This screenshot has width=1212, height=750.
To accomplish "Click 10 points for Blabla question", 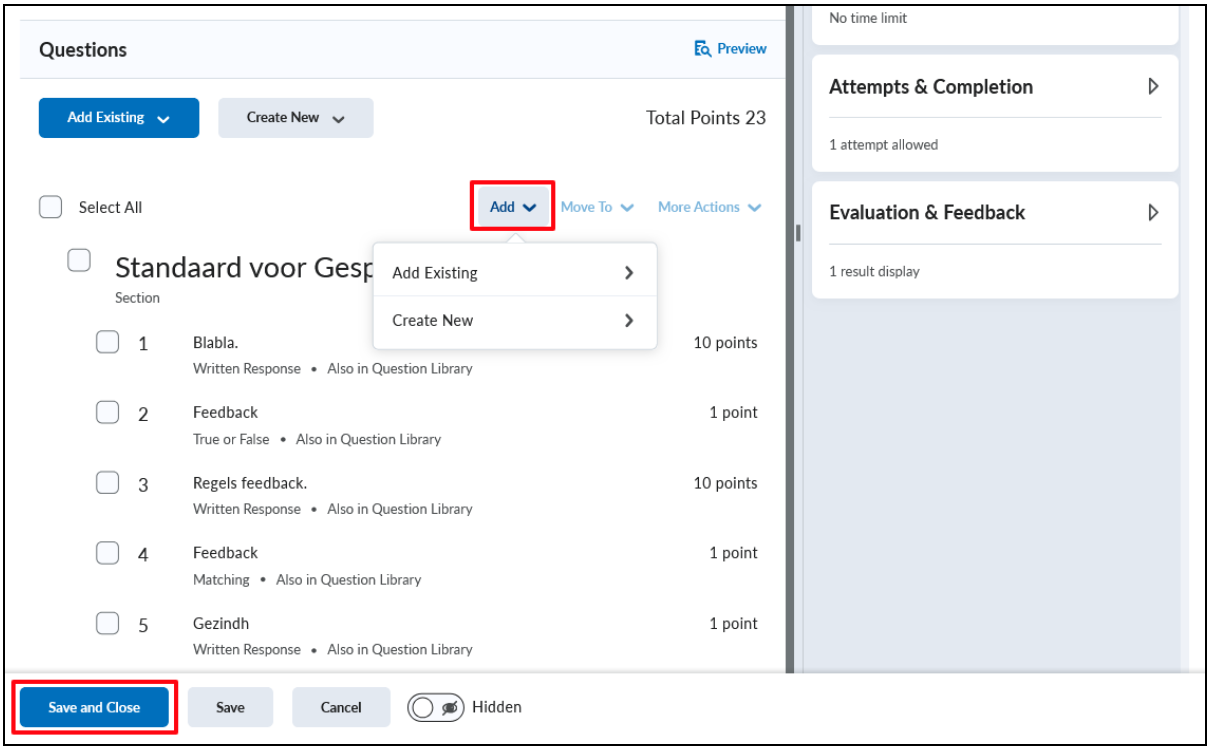I will point(725,342).
